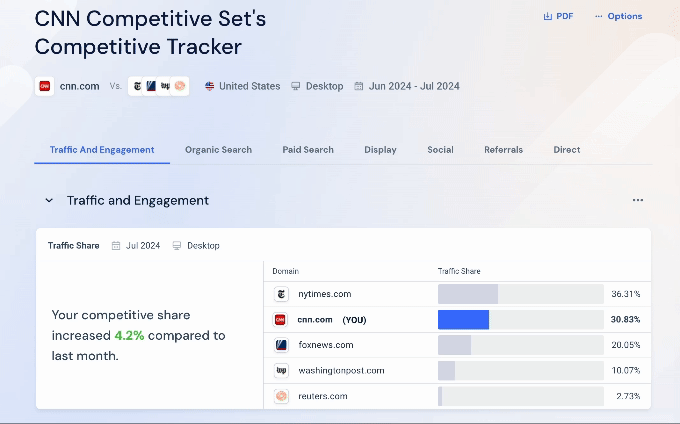
Task: Click the cnn.com favicon in the table
Action: click(280, 320)
